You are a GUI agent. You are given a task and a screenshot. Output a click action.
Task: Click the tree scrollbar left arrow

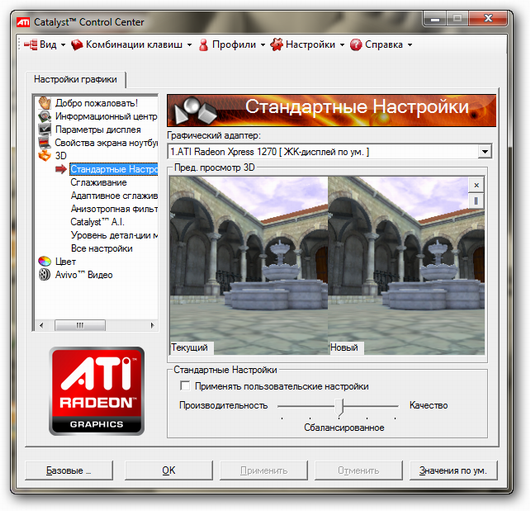click(41, 325)
